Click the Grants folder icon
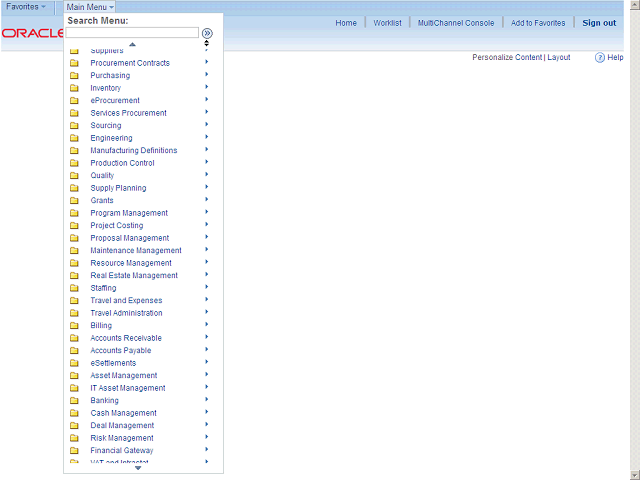Viewport: 640px width, 480px height. (x=74, y=200)
